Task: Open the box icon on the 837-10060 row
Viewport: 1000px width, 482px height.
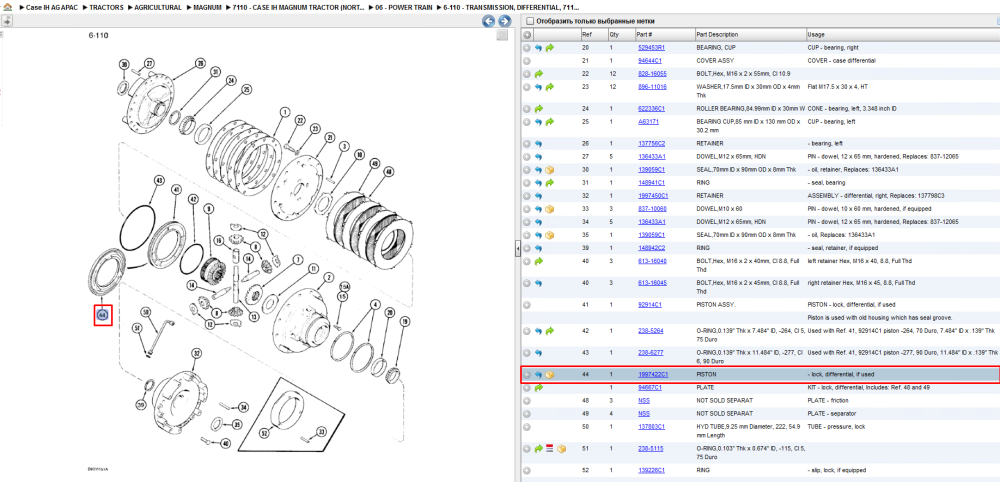Action: click(x=550, y=208)
